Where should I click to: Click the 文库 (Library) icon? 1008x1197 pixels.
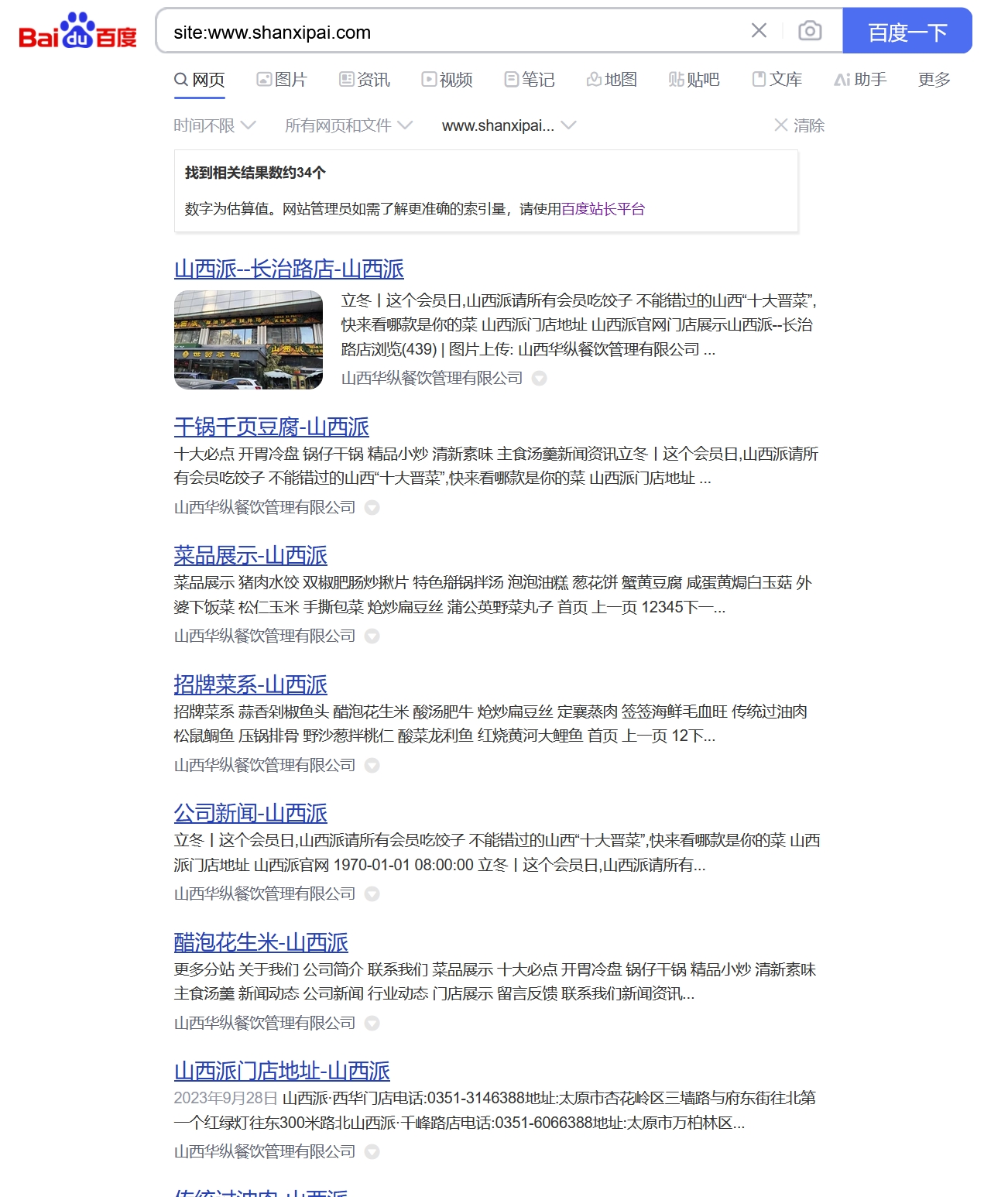[x=759, y=78]
